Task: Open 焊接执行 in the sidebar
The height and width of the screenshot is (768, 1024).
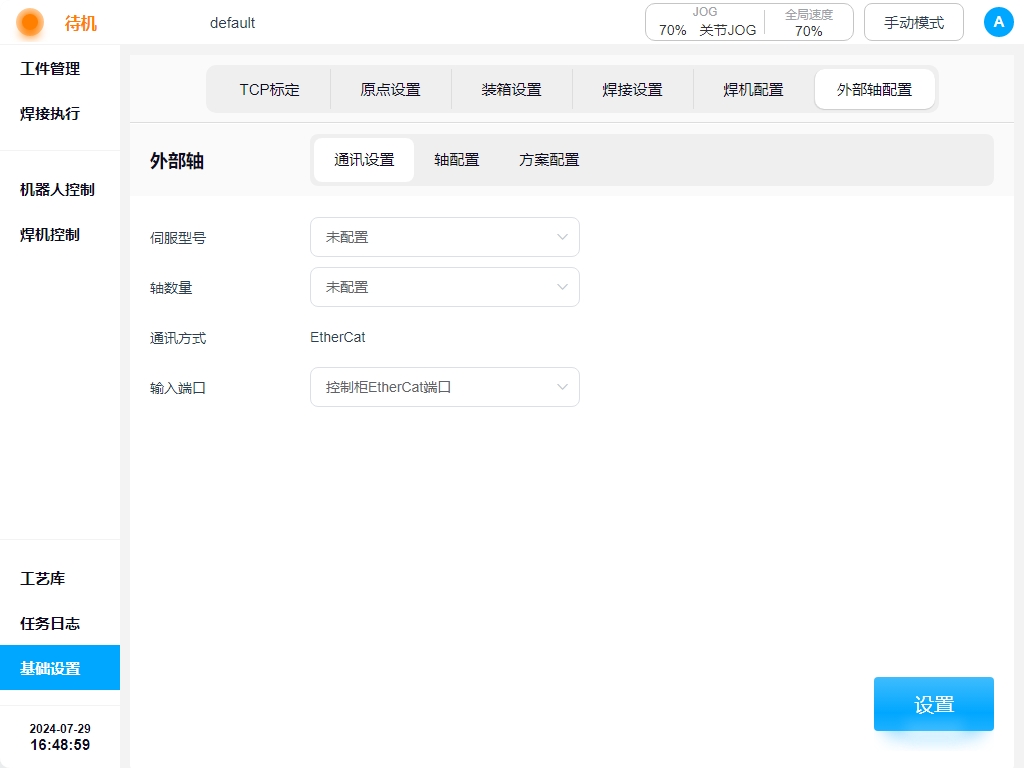Action: (x=50, y=114)
